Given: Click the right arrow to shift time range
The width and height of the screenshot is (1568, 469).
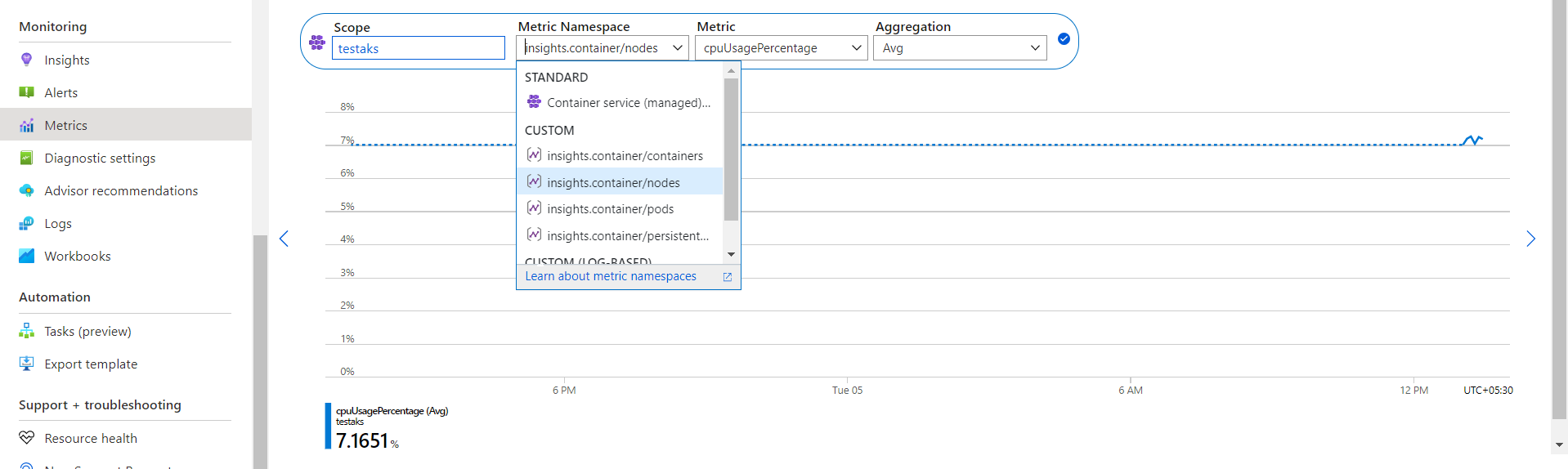Looking at the screenshot, I should click(1530, 239).
